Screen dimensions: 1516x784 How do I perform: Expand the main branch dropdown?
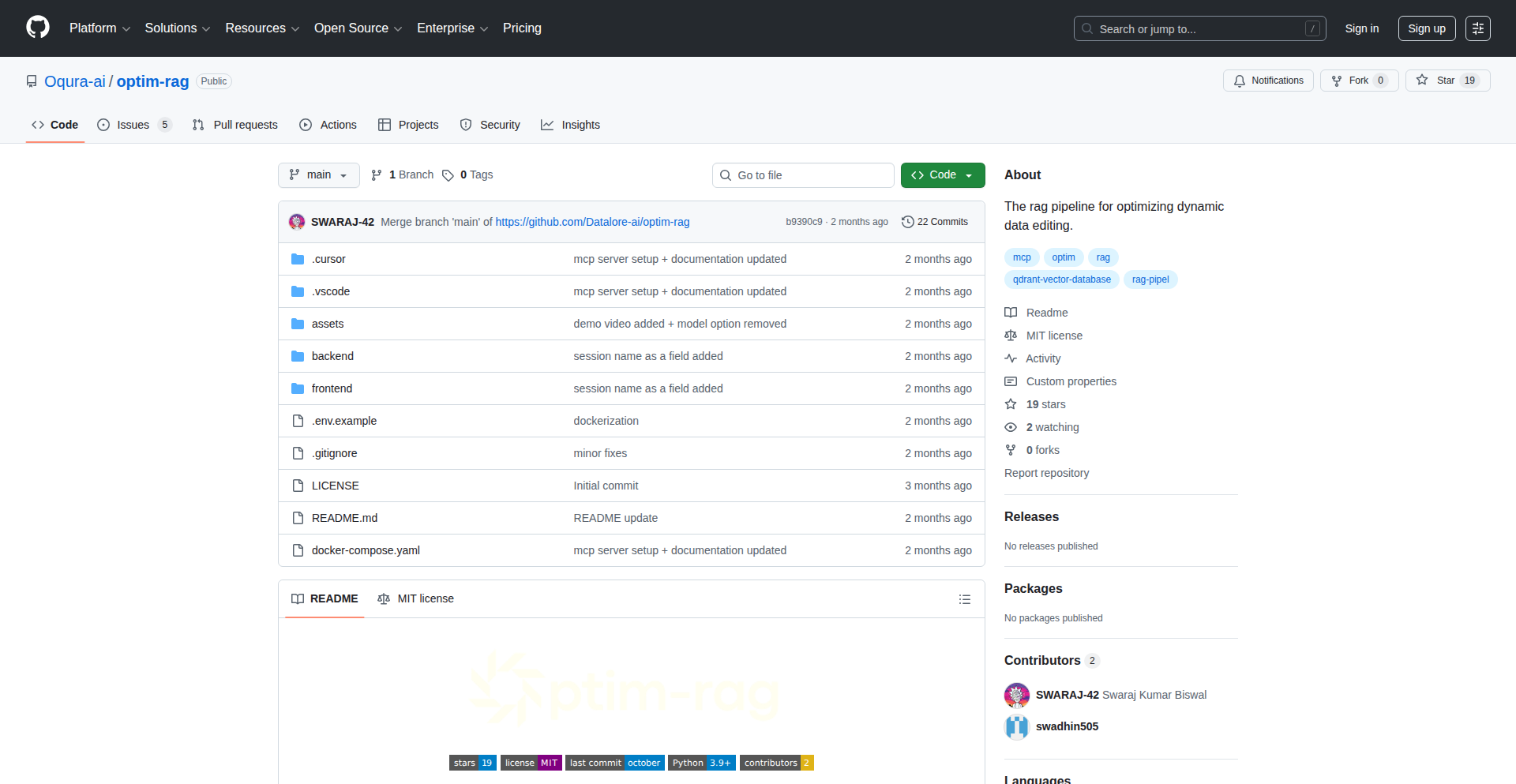pos(318,174)
